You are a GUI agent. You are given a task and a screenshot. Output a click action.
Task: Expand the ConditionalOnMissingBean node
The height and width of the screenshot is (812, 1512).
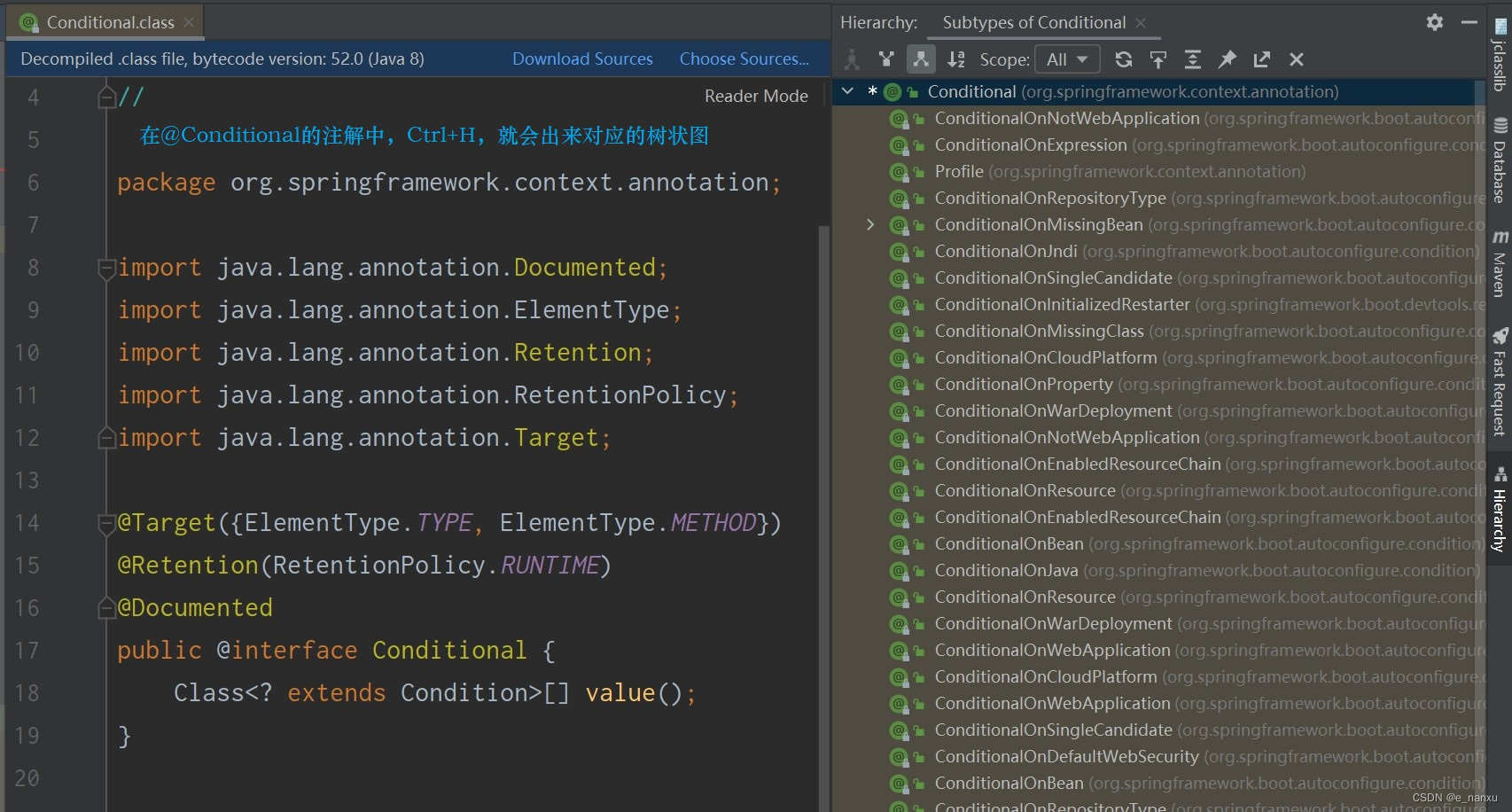click(870, 224)
